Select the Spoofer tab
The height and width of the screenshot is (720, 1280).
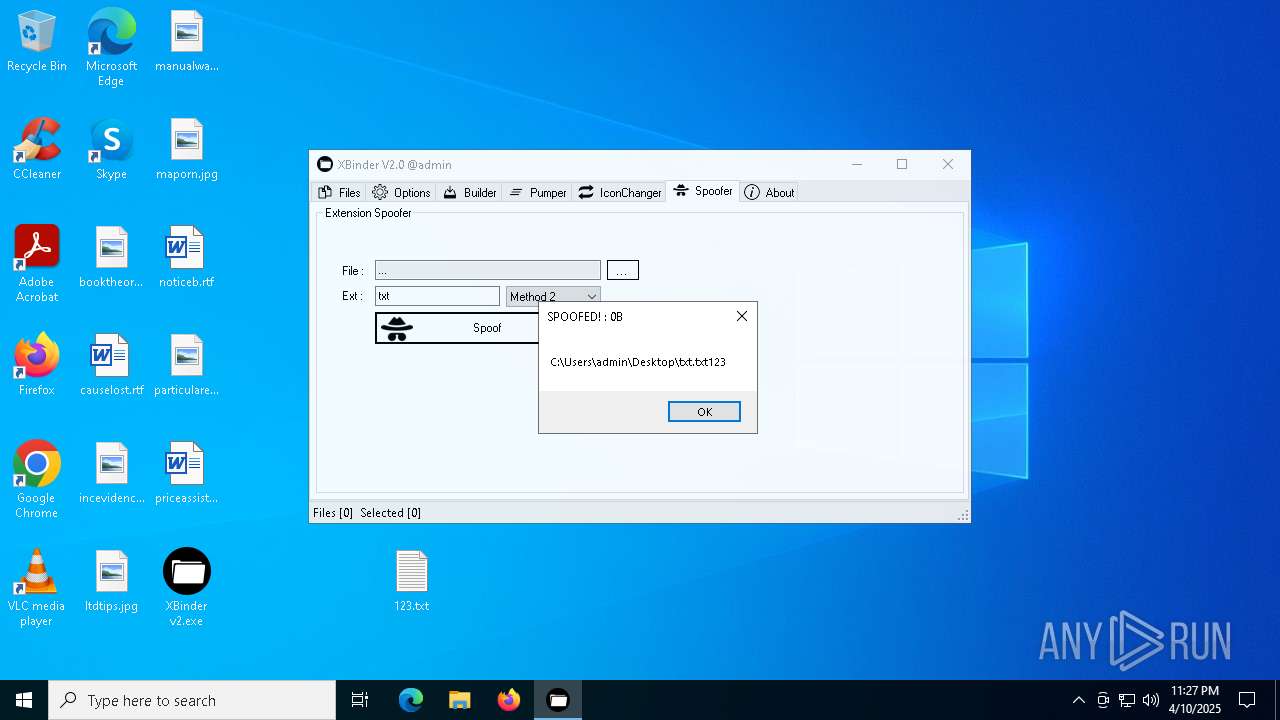[703, 191]
